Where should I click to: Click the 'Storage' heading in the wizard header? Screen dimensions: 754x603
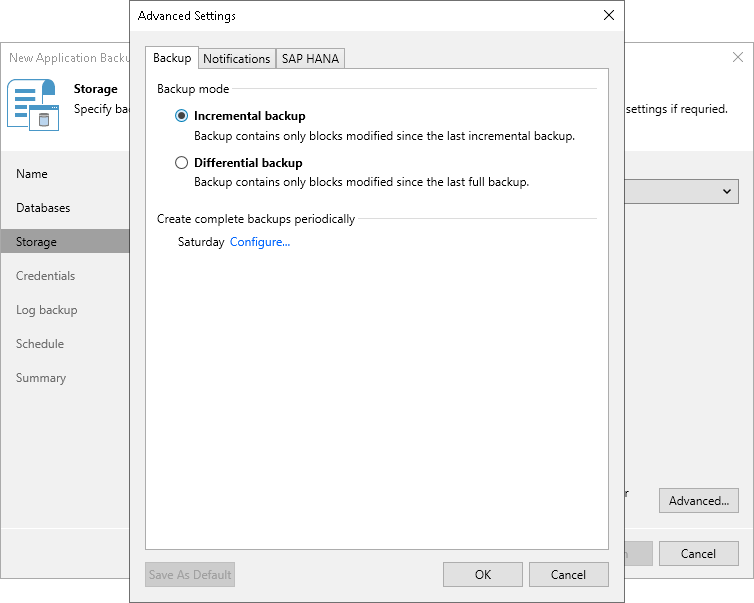(95, 89)
